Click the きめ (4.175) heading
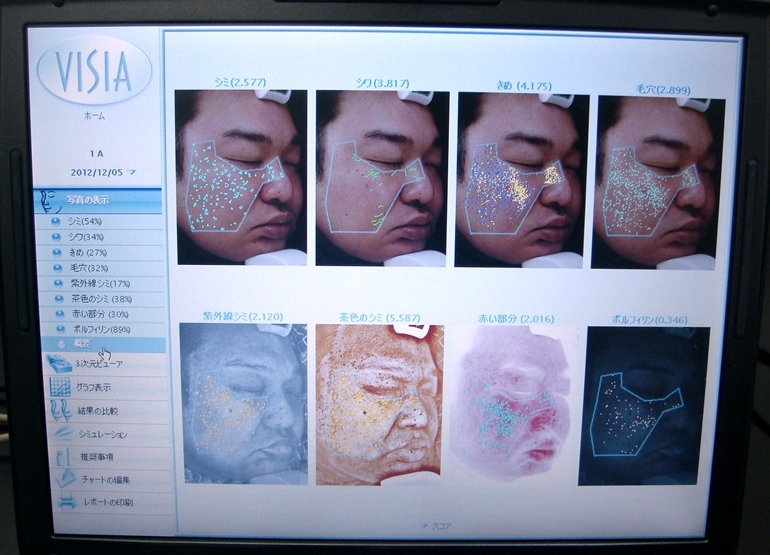770x555 pixels. pos(523,86)
